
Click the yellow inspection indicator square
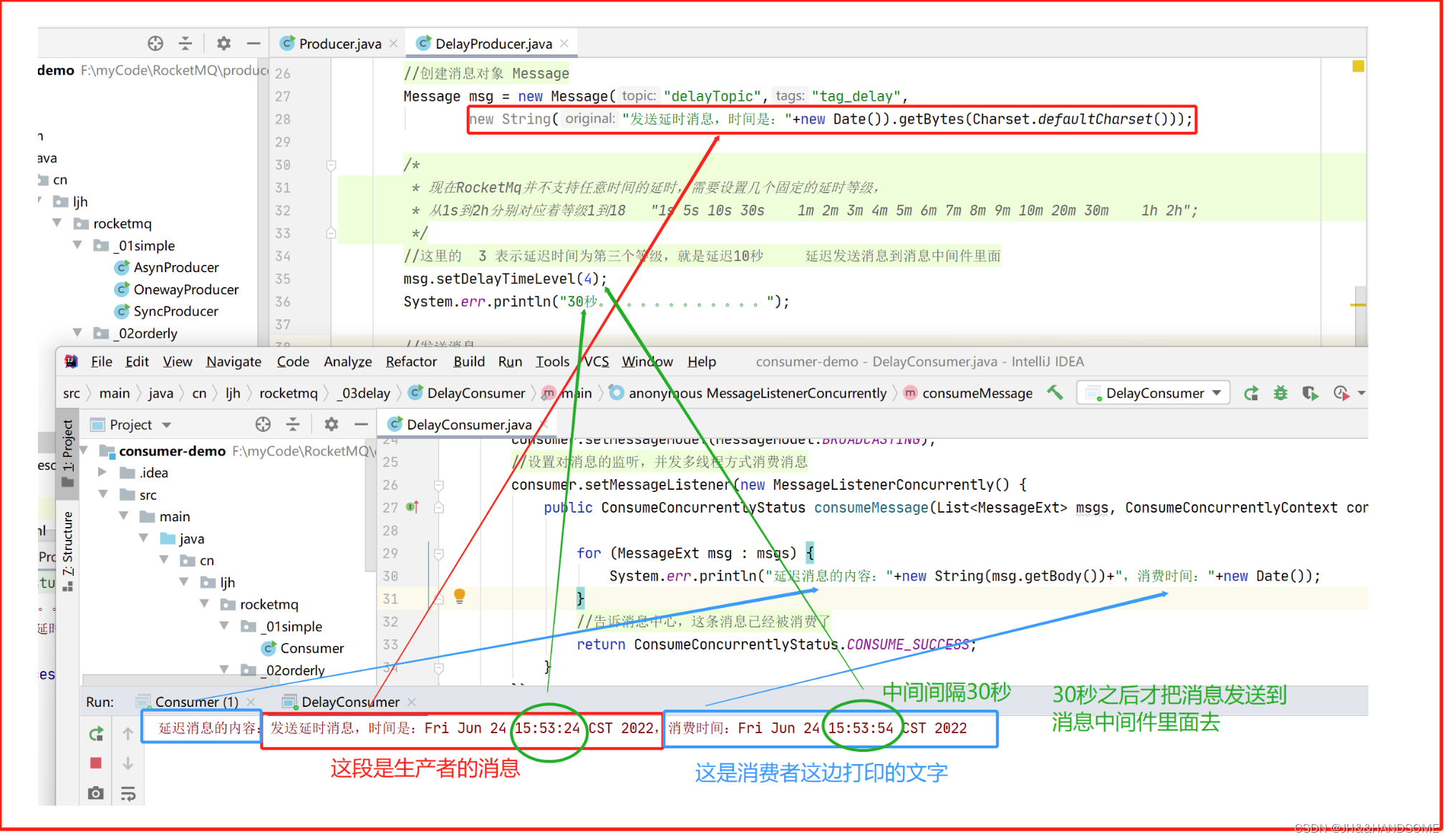(x=1358, y=66)
